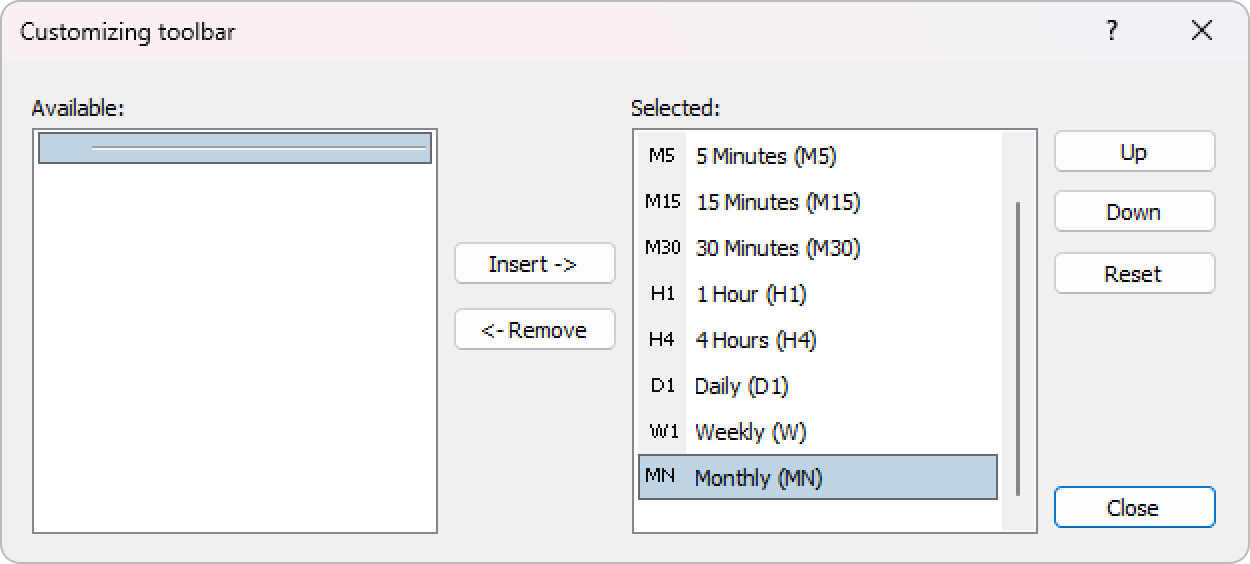Image resolution: width=1250 pixels, height=564 pixels.
Task: Click the <- Remove button
Action: [x=535, y=330]
